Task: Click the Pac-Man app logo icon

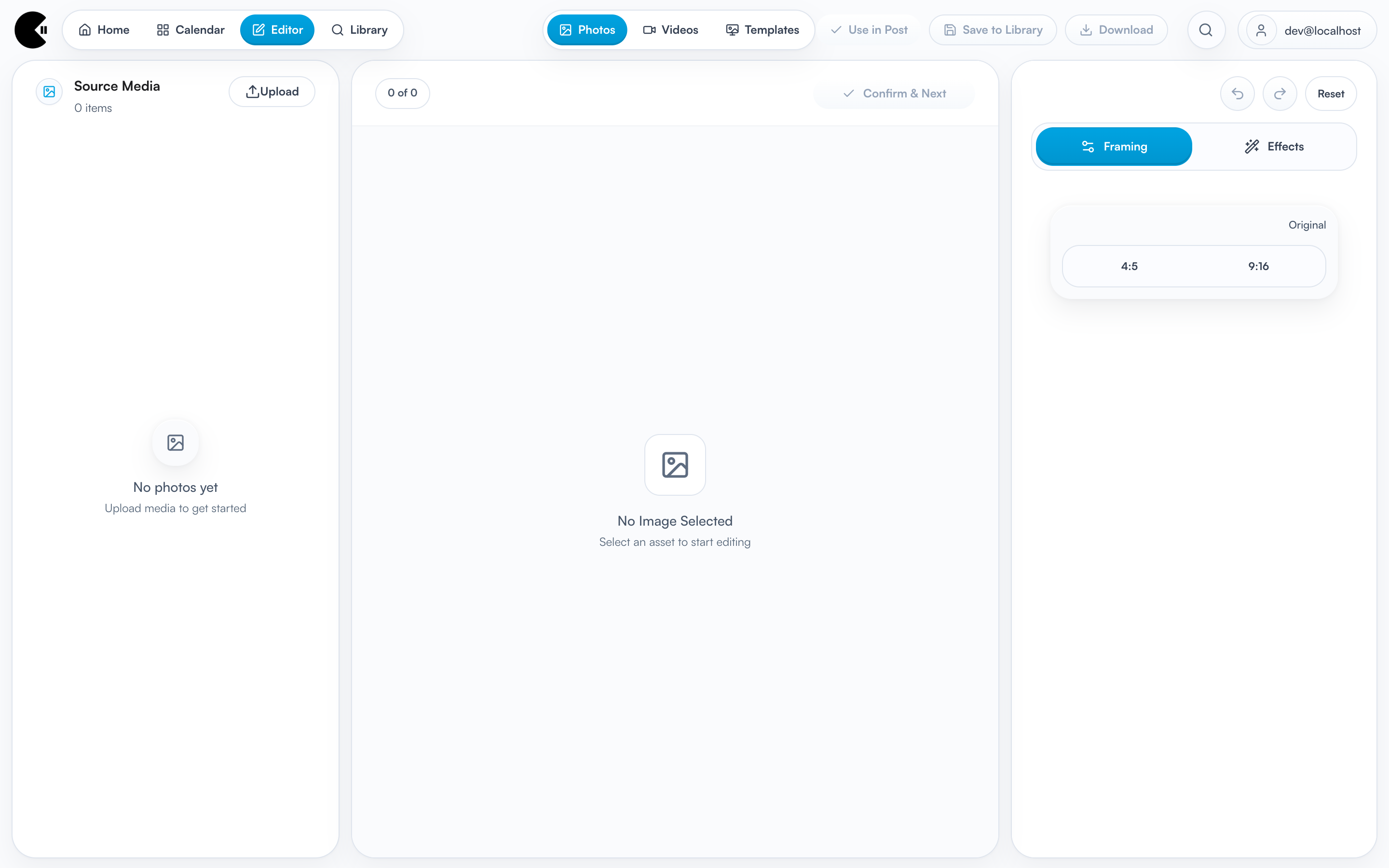Action: (31, 30)
